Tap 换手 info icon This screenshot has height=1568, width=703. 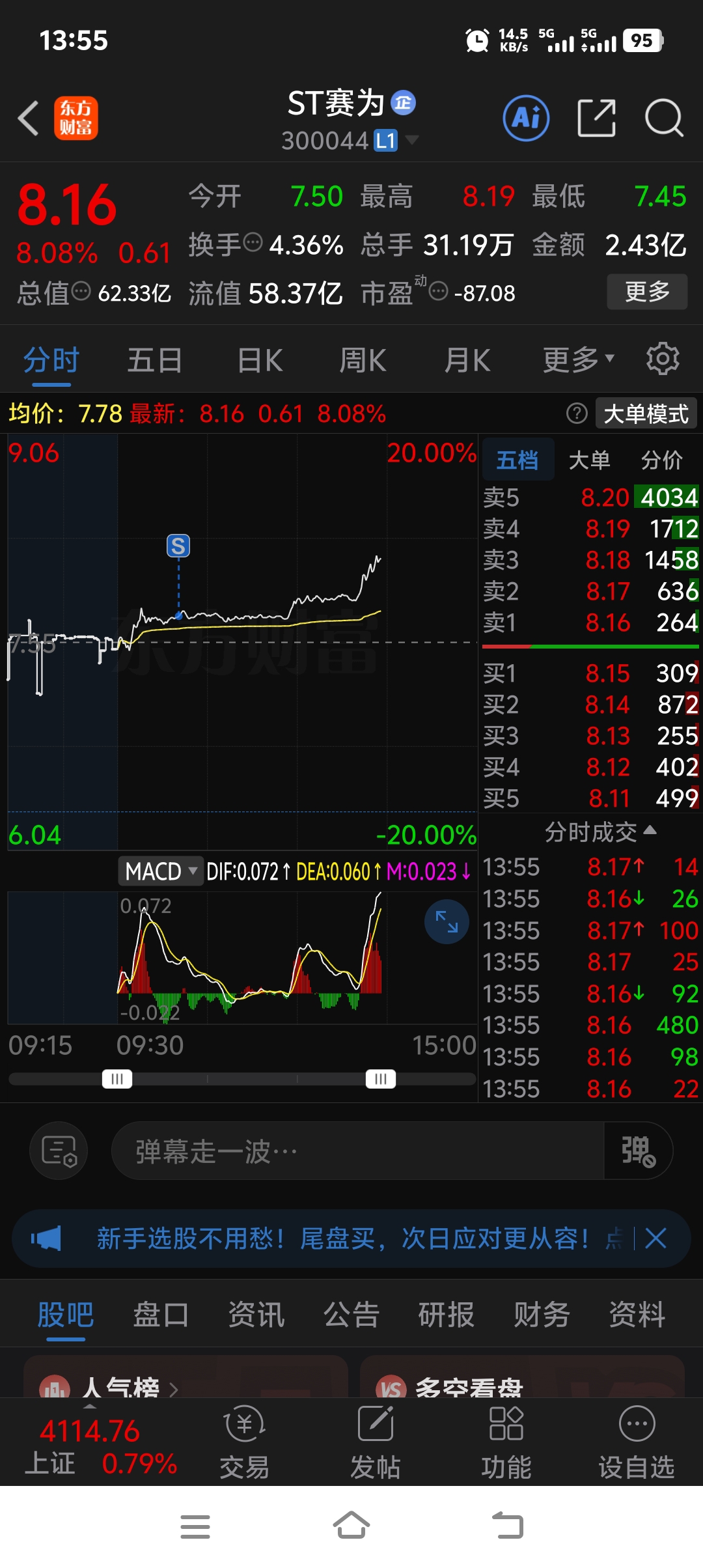click(253, 243)
